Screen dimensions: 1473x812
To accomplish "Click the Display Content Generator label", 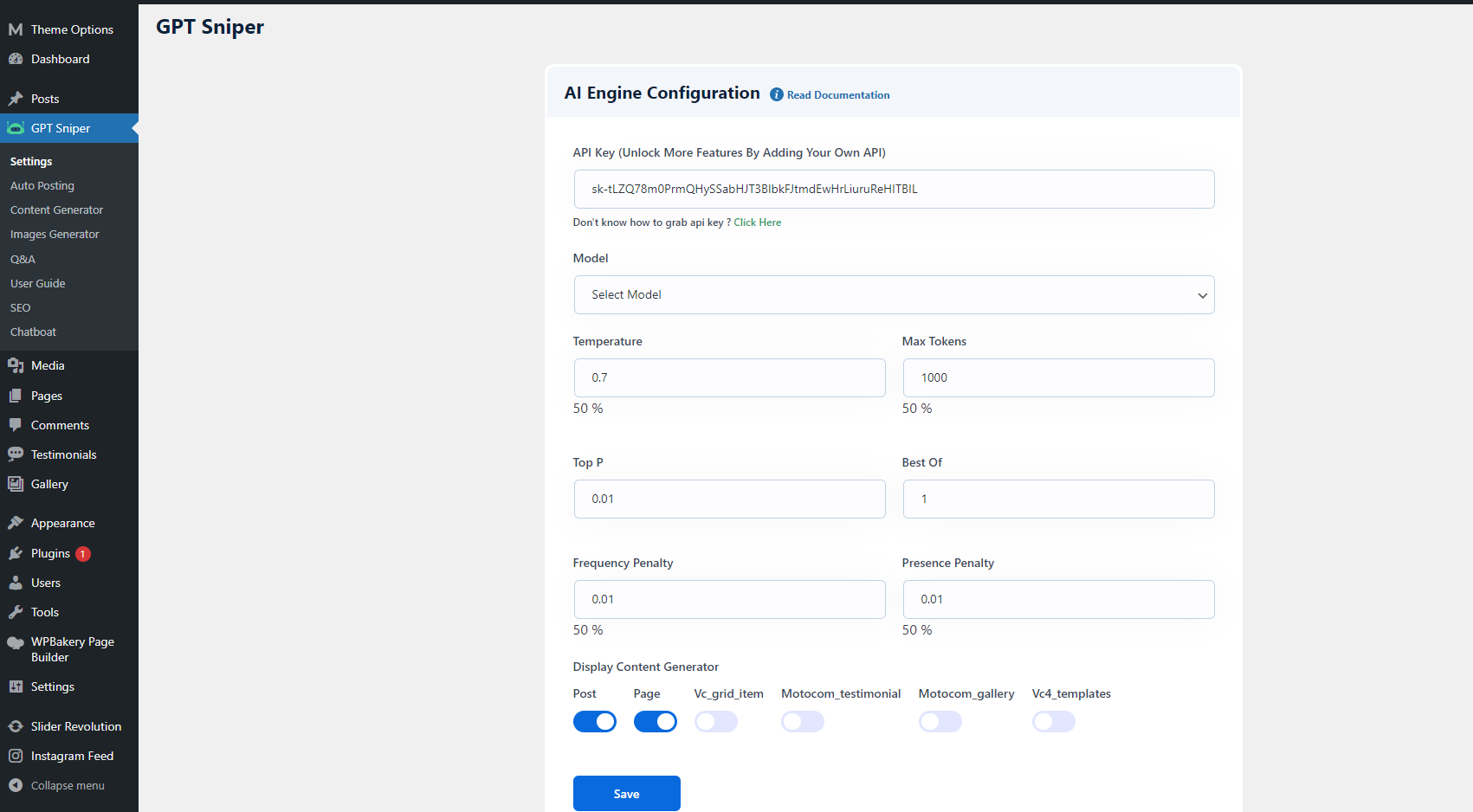I will pyautogui.click(x=646, y=667).
